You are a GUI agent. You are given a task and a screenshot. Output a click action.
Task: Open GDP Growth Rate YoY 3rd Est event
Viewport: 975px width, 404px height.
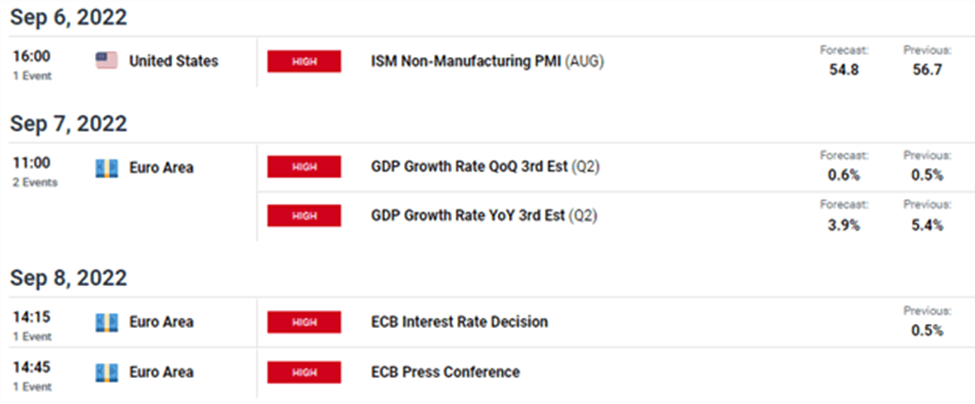click(484, 215)
